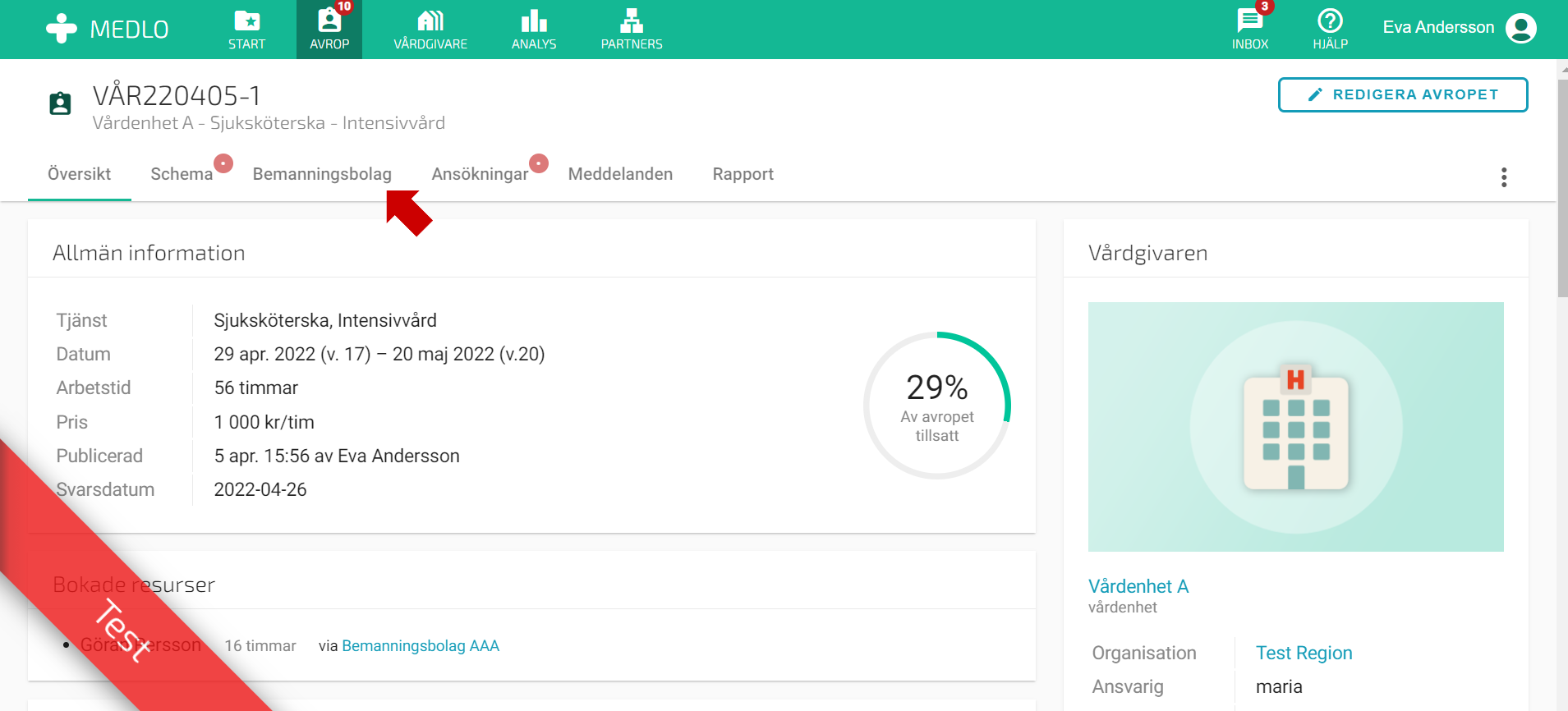Open PARTNERS hierarchy icon
The height and width of the screenshot is (711, 1568).
pyautogui.click(x=632, y=21)
